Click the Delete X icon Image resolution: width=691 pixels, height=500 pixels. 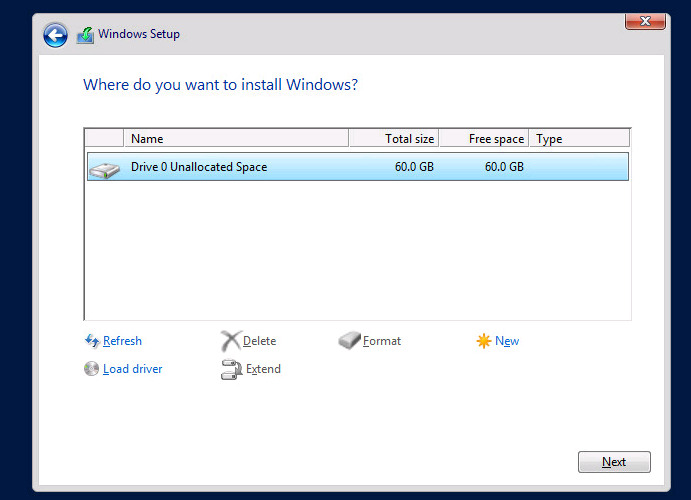[x=231, y=341]
